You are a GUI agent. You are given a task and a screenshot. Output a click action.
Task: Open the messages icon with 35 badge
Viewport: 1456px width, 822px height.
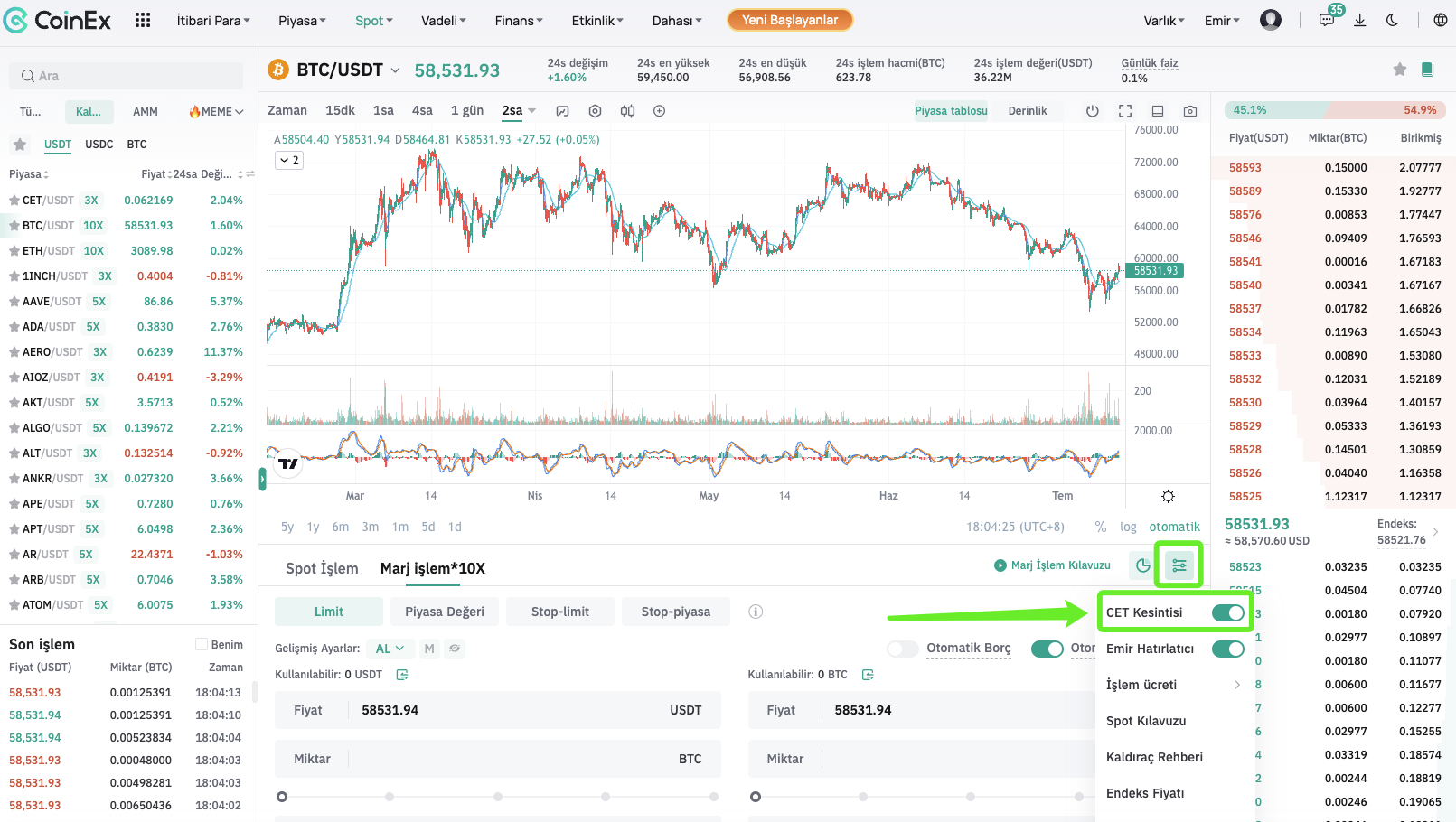click(1327, 20)
